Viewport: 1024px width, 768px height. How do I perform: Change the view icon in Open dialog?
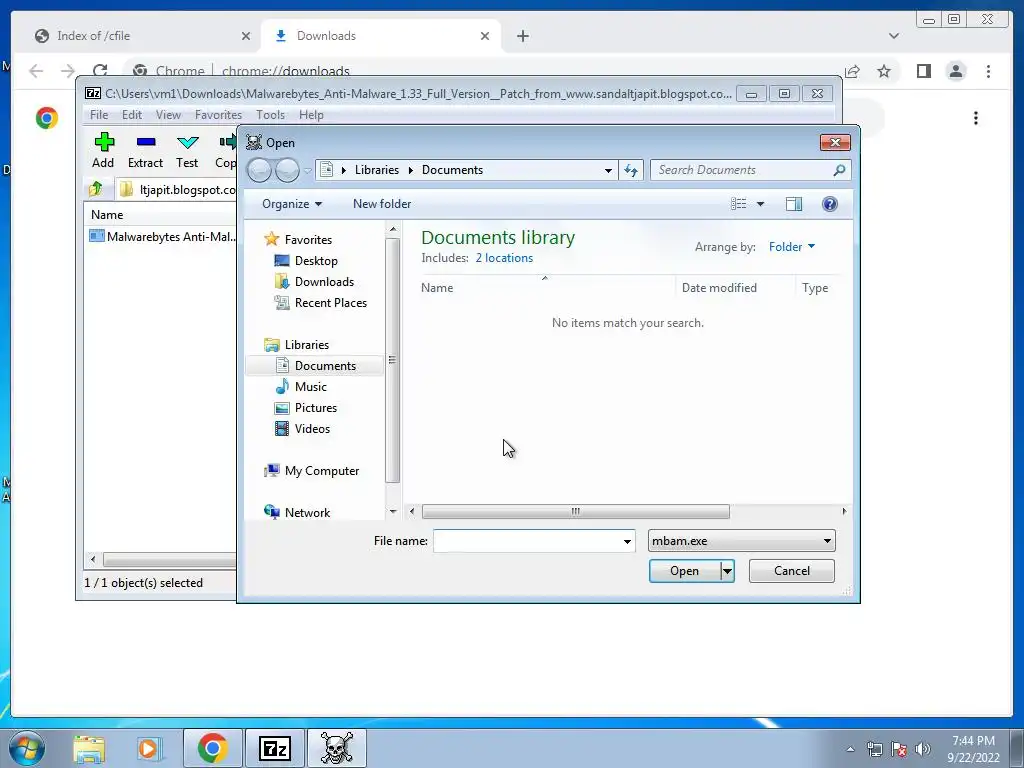click(739, 204)
